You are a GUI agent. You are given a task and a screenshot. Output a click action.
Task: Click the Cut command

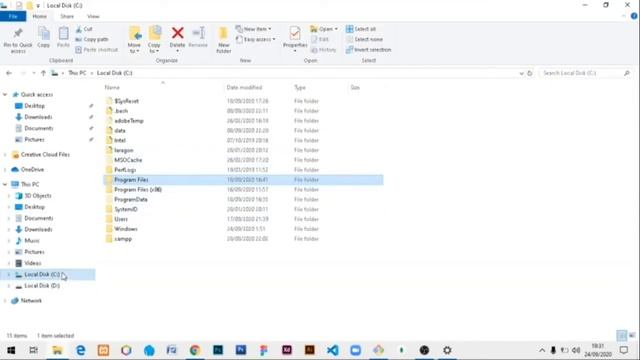84,29
